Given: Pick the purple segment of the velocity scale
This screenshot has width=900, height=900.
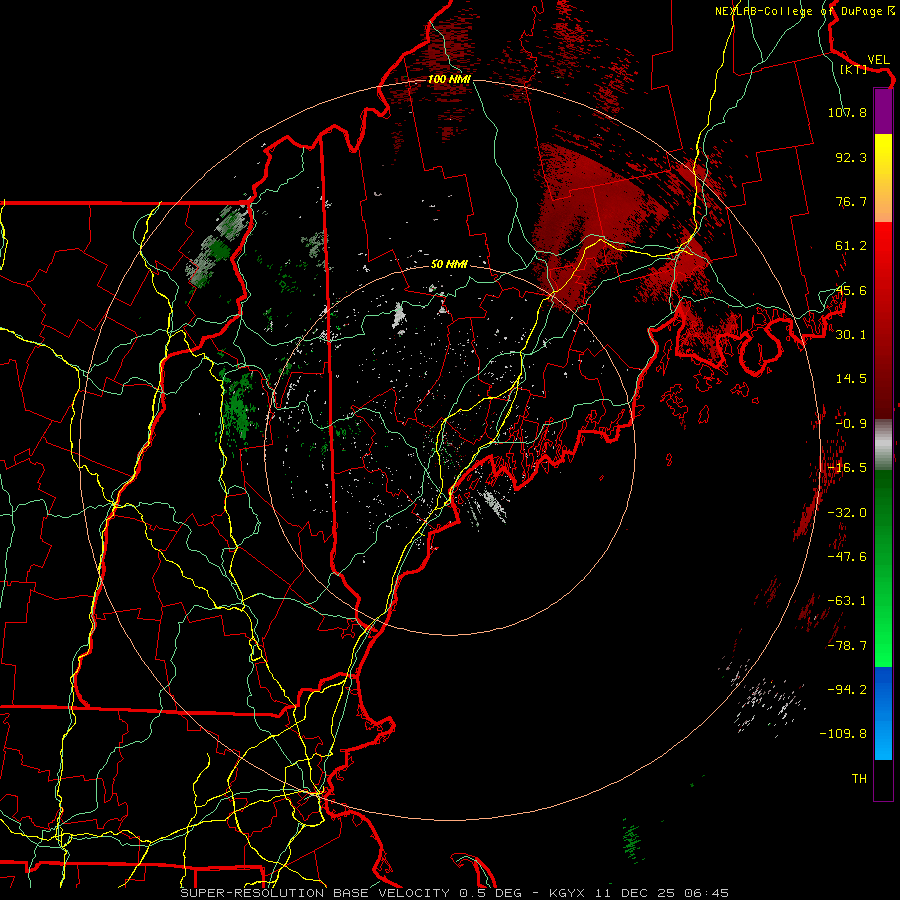Looking at the screenshot, I should pos(883,112).
